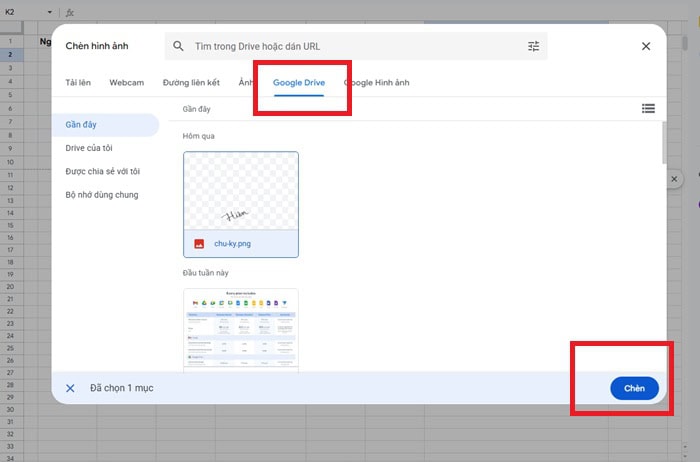Switch to the Webcam tab

(127, 82)
